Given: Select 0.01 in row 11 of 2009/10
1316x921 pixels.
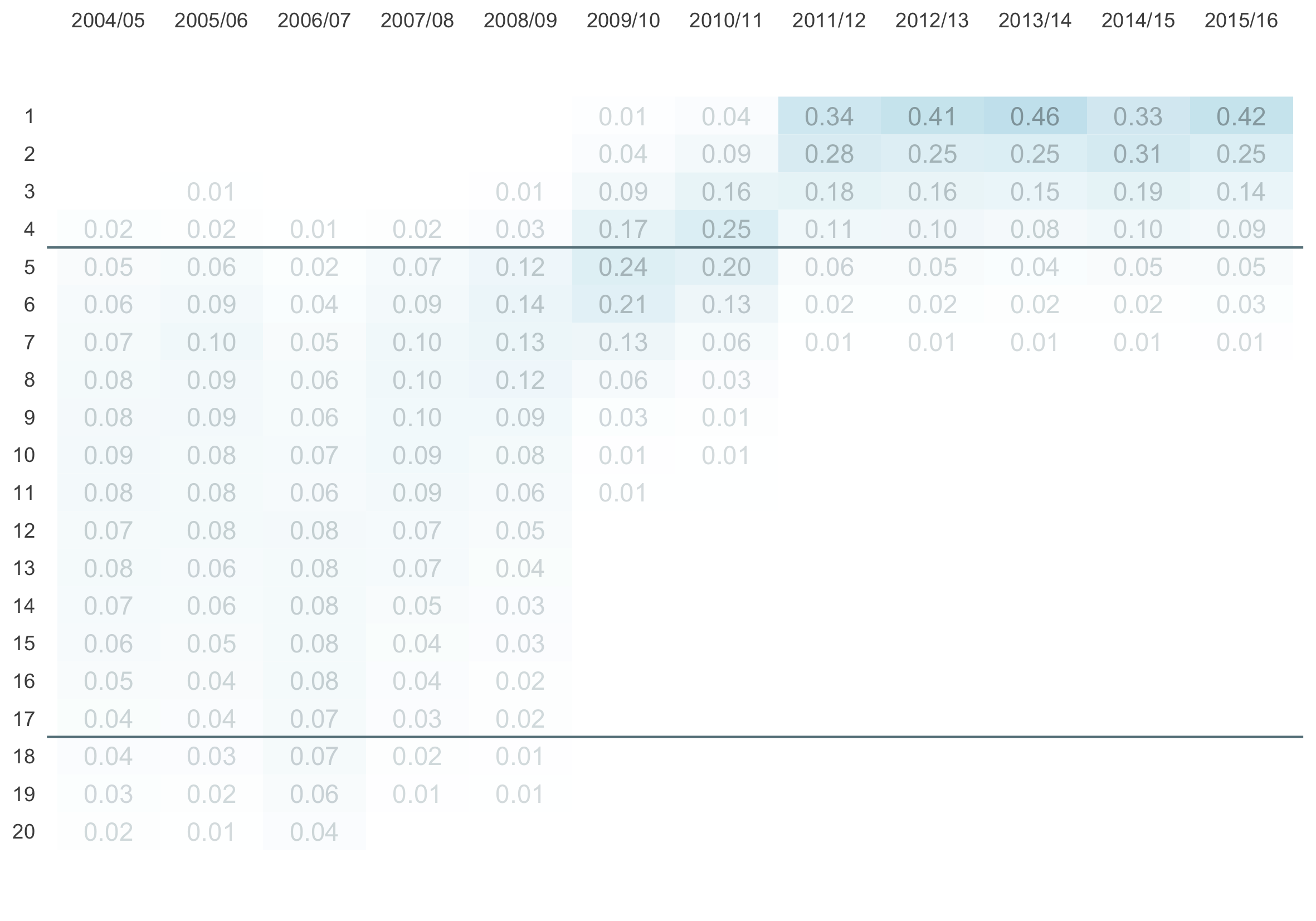Looking at the screenshot, I should pyautogui.click(x=623, y=493).
